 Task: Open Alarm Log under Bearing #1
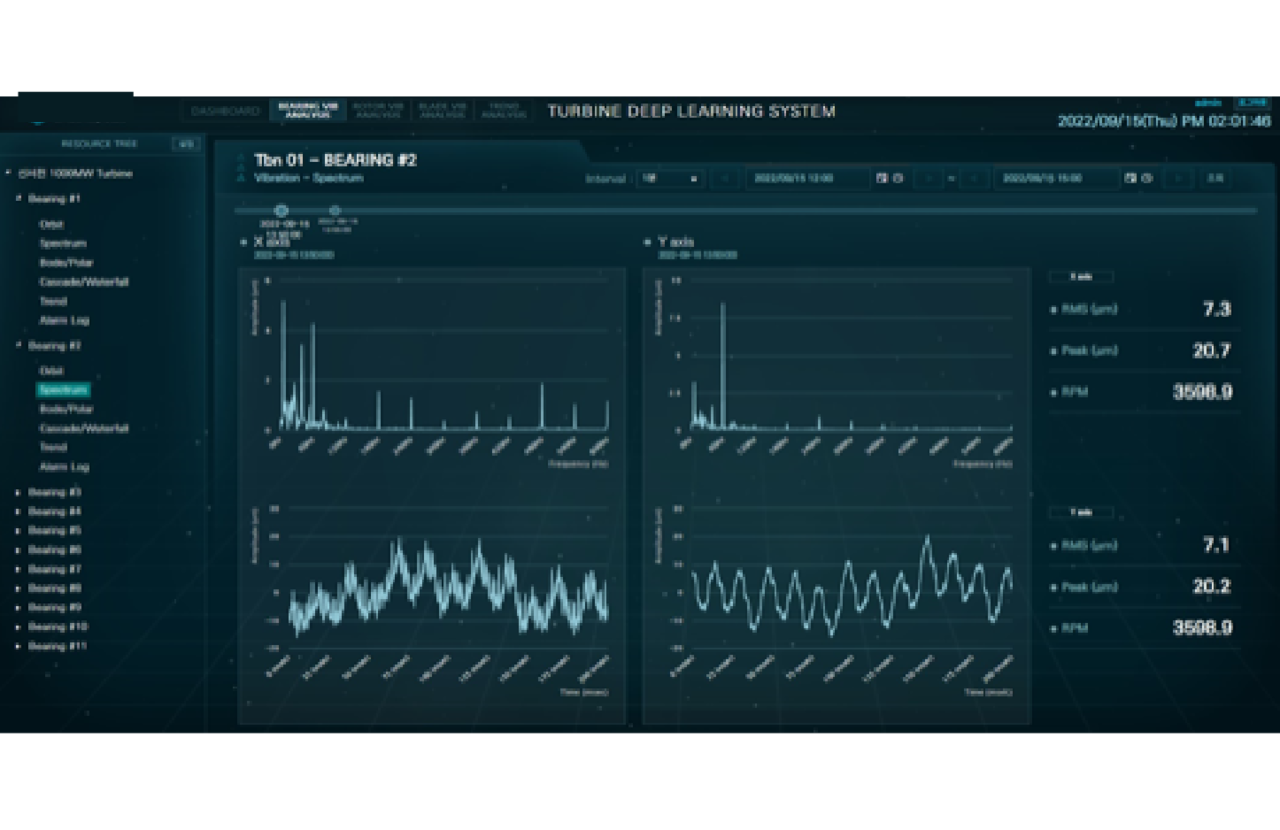(64, 320)
